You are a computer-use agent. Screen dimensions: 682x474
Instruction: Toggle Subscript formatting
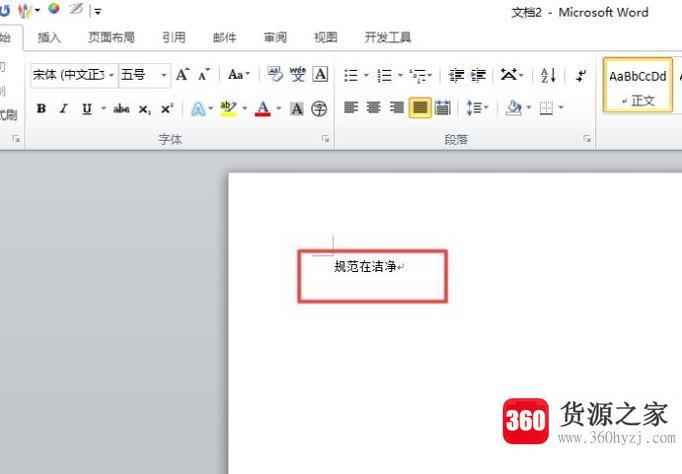tap(144, 109)
